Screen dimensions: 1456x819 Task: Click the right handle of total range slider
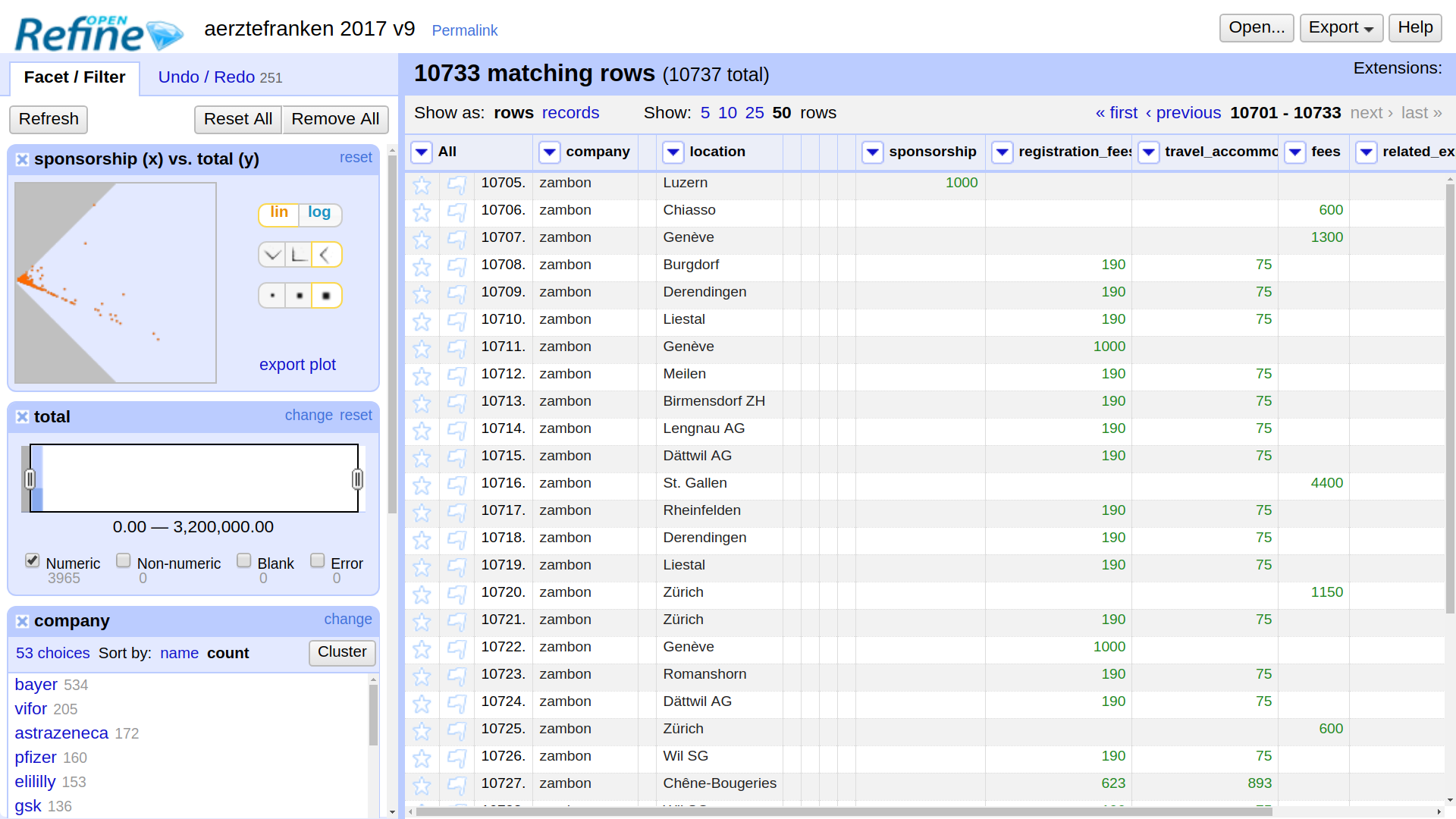click(x=357, y=479)
